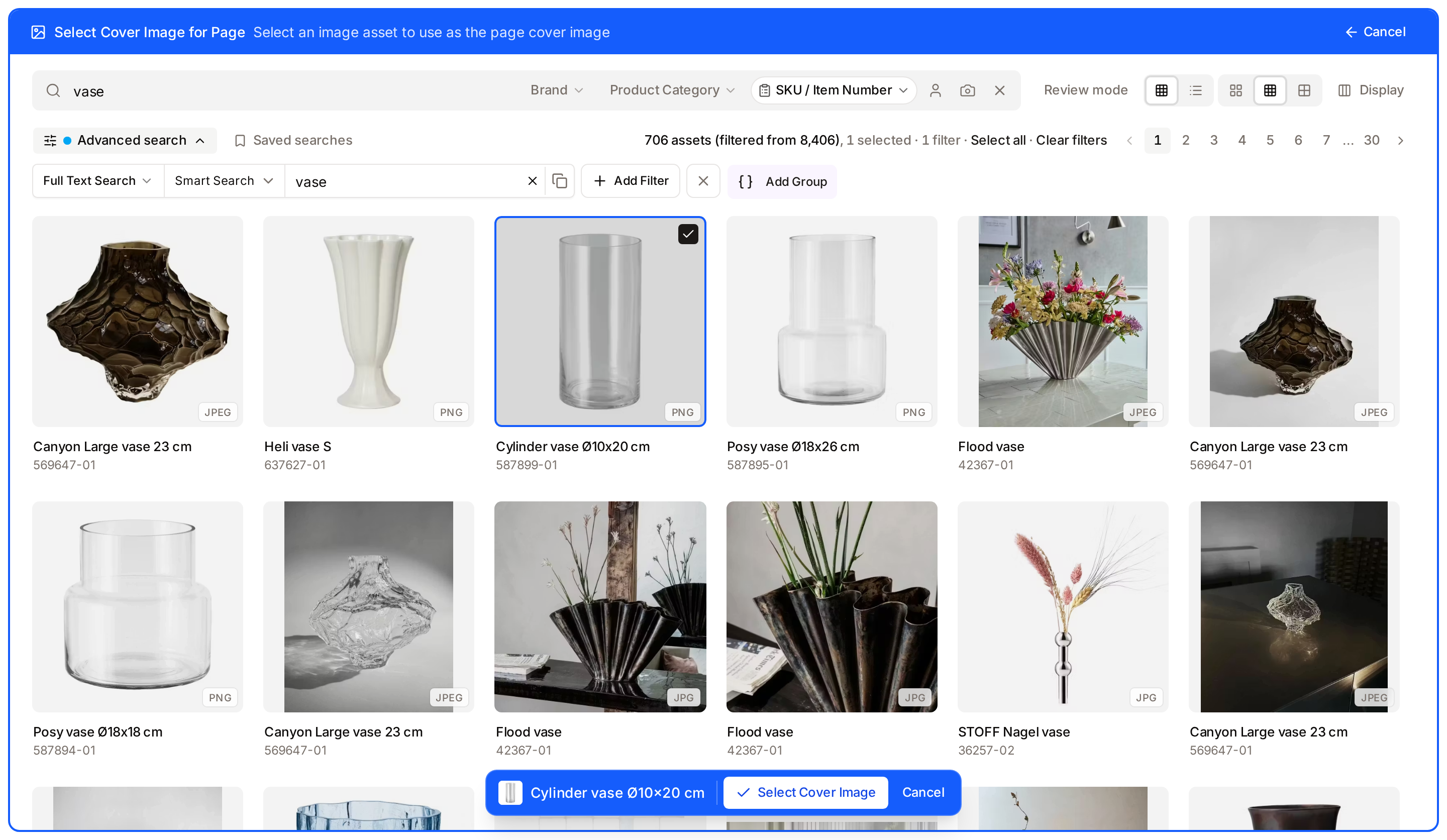The height and width of the screenshot is (840, 1447).
Task: Click the Cylinder vase Ø10x20 cm title
Action: click(x=572, y=447)
